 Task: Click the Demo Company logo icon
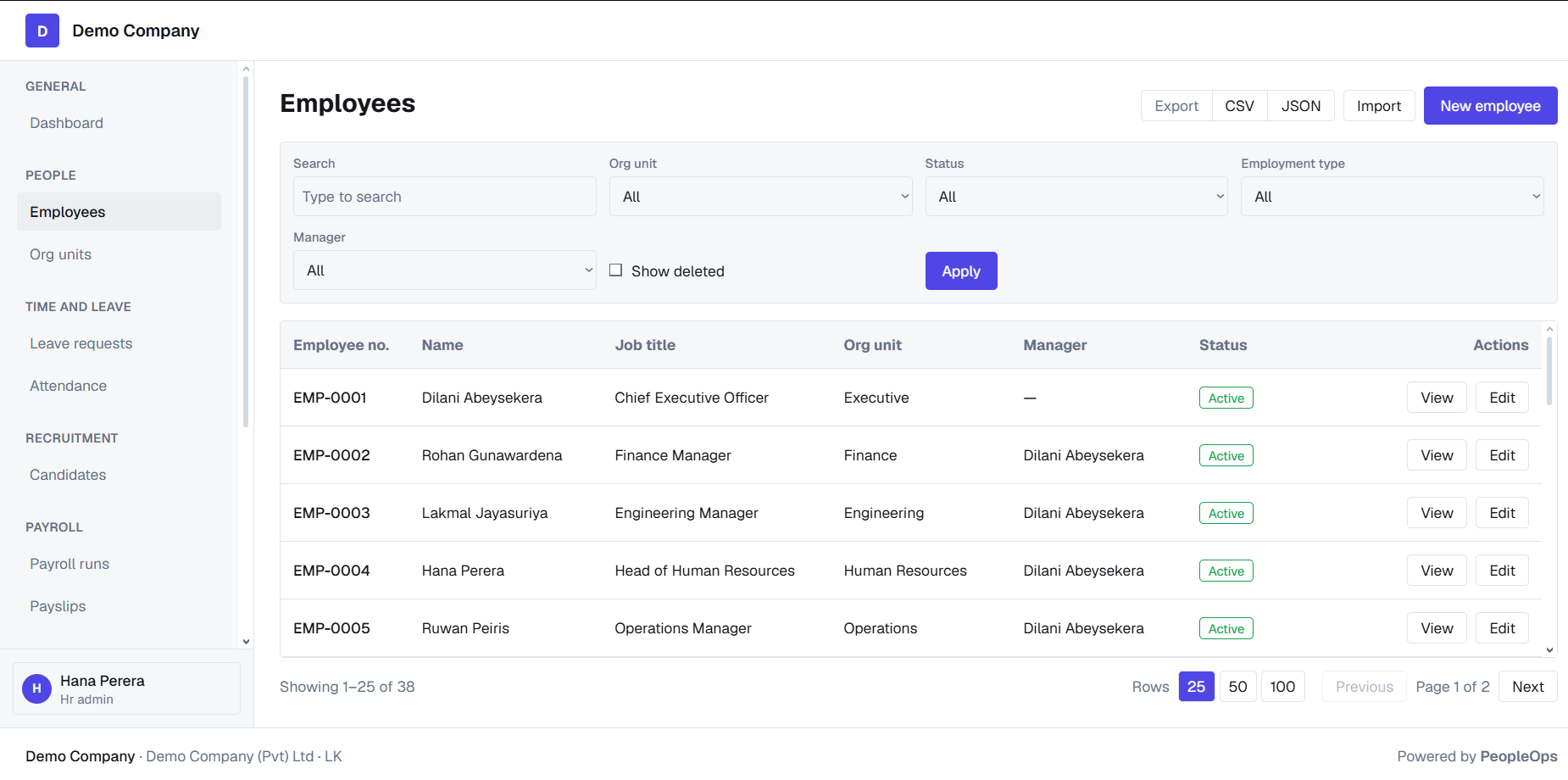tap(42, 31)
